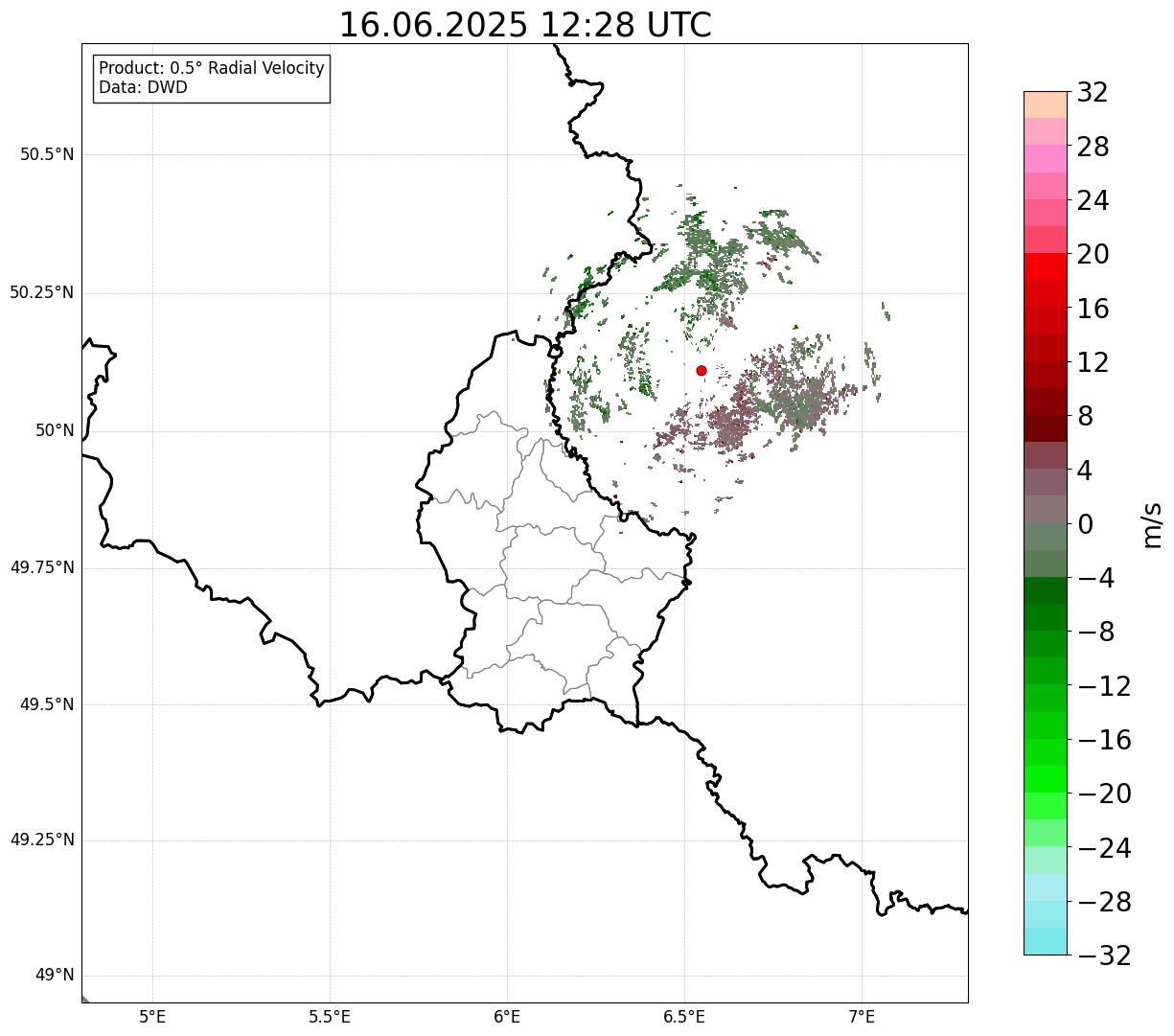Screen dimensions: 1174x1036
Task: Click the colorbar tick label −32
Action: coord(1104,955)
